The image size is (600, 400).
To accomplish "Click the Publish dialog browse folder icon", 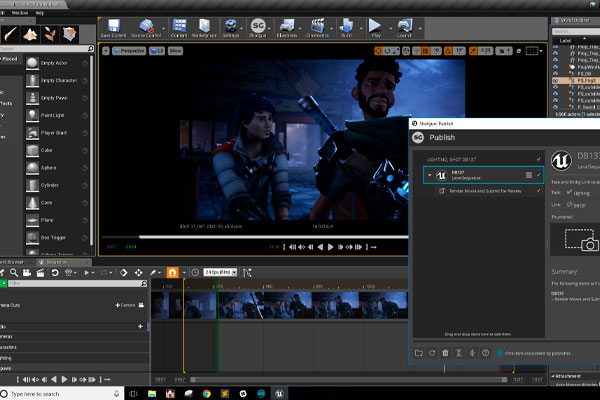I will point(419,353).
